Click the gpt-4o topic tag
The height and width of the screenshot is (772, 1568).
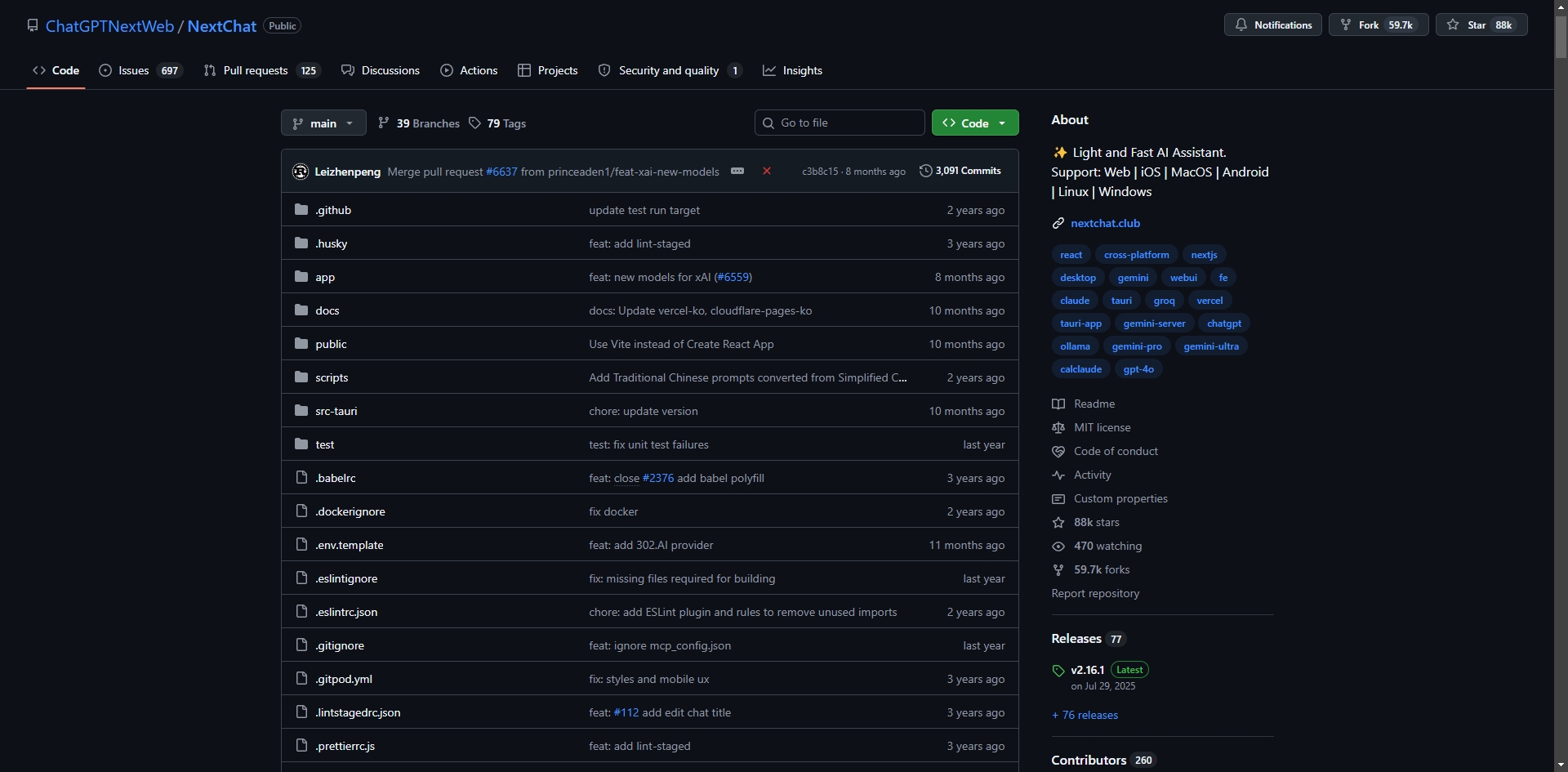[x=1138, y=369]
